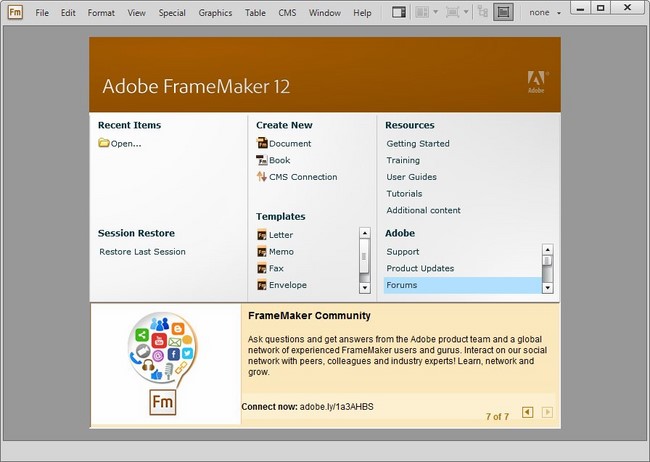Screen dimensions: 650x462
Task: Click the Open folder icon under Recent Items
Action: pyautogui.click(x=104, y=143)
